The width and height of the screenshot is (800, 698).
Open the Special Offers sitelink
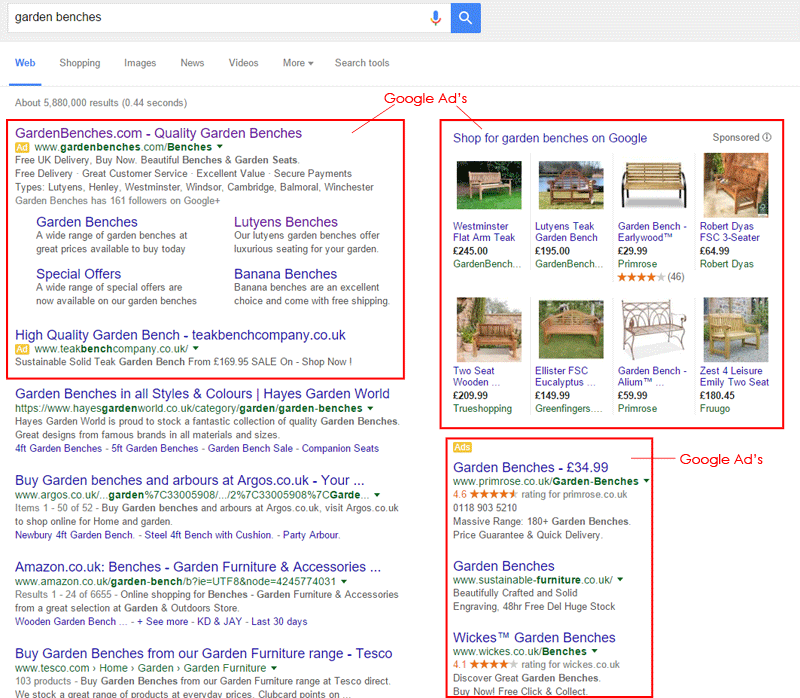point(79,274)
